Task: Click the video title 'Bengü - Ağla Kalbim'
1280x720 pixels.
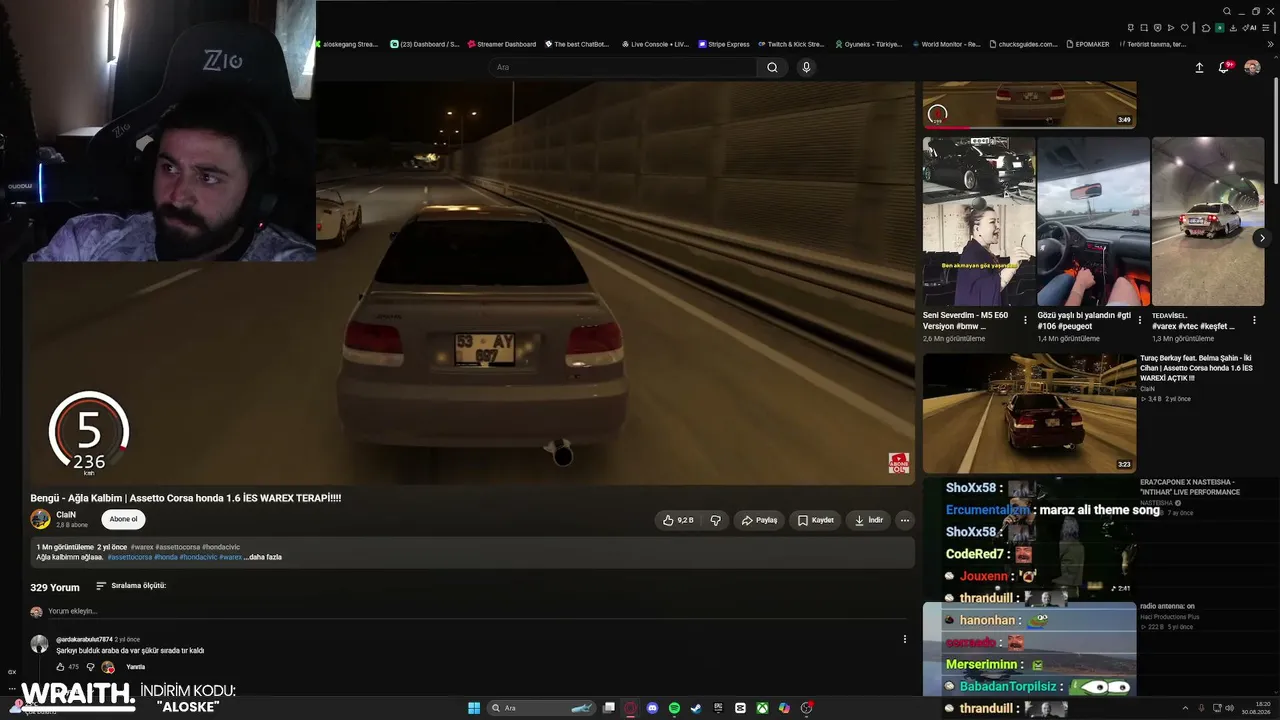Action: 186,498
